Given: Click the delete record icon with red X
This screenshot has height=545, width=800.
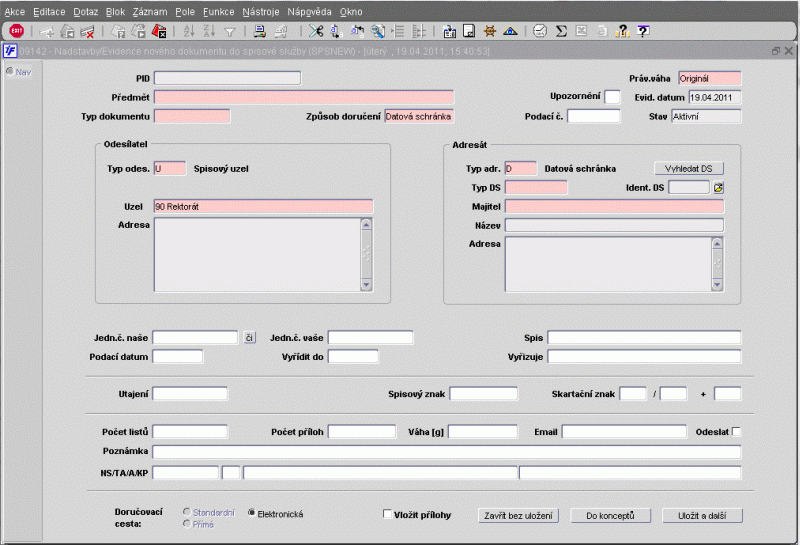Looking at the screenshot, I should point(87,32).
